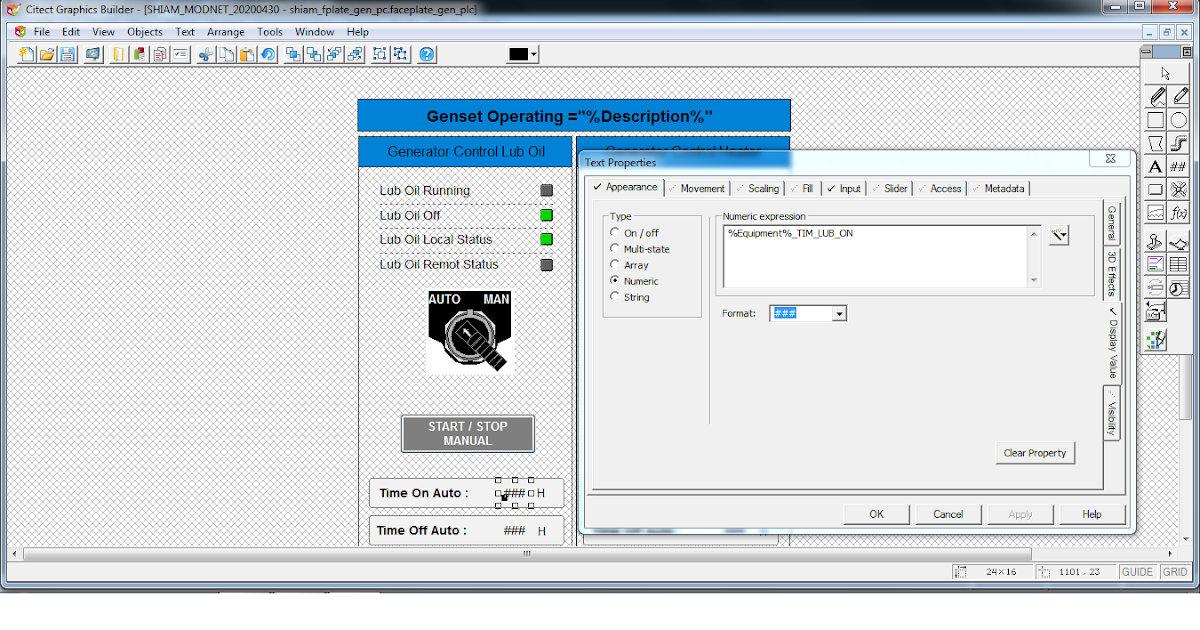
Task: Open the Arrange menu
Action: point(226,31)
